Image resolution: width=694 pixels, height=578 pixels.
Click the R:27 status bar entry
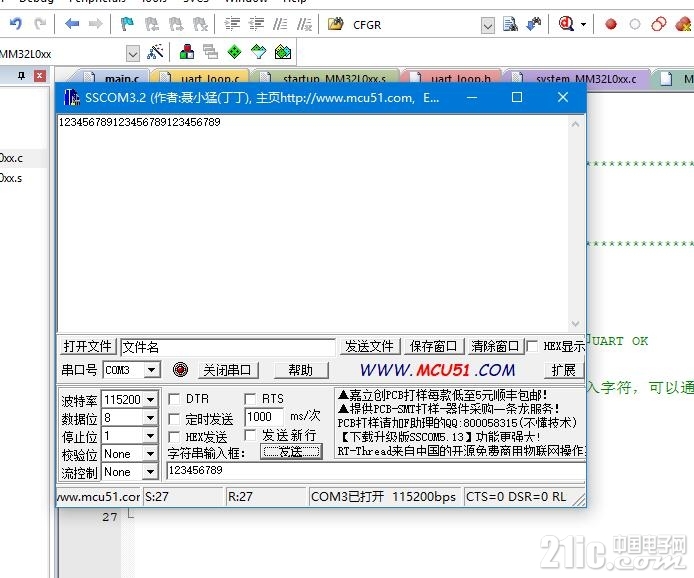coord(265,497)
